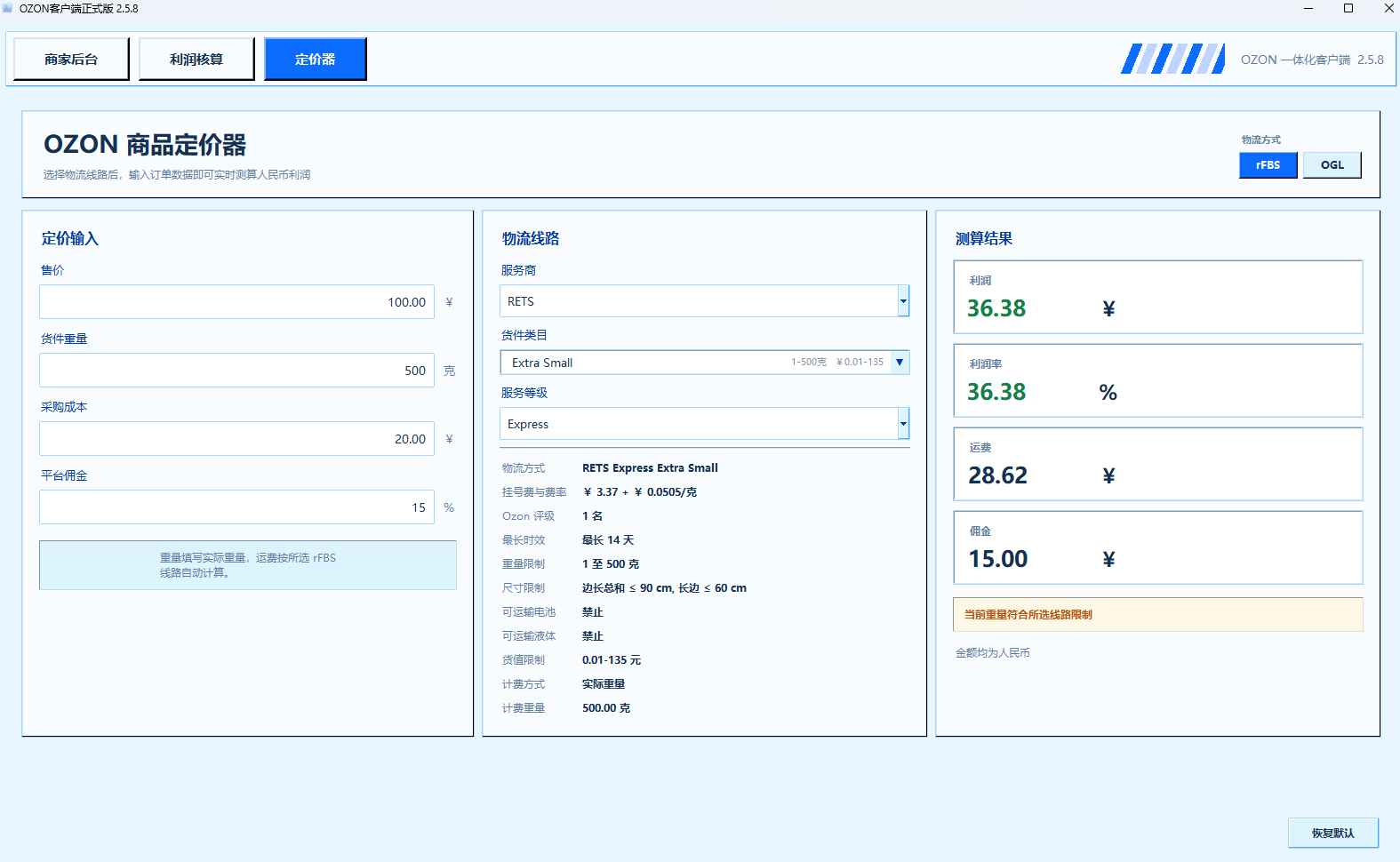Screen dimensions: 1400x862
Task: Click 禁止 in the 可运输电池 row
Action: (593, 612)
